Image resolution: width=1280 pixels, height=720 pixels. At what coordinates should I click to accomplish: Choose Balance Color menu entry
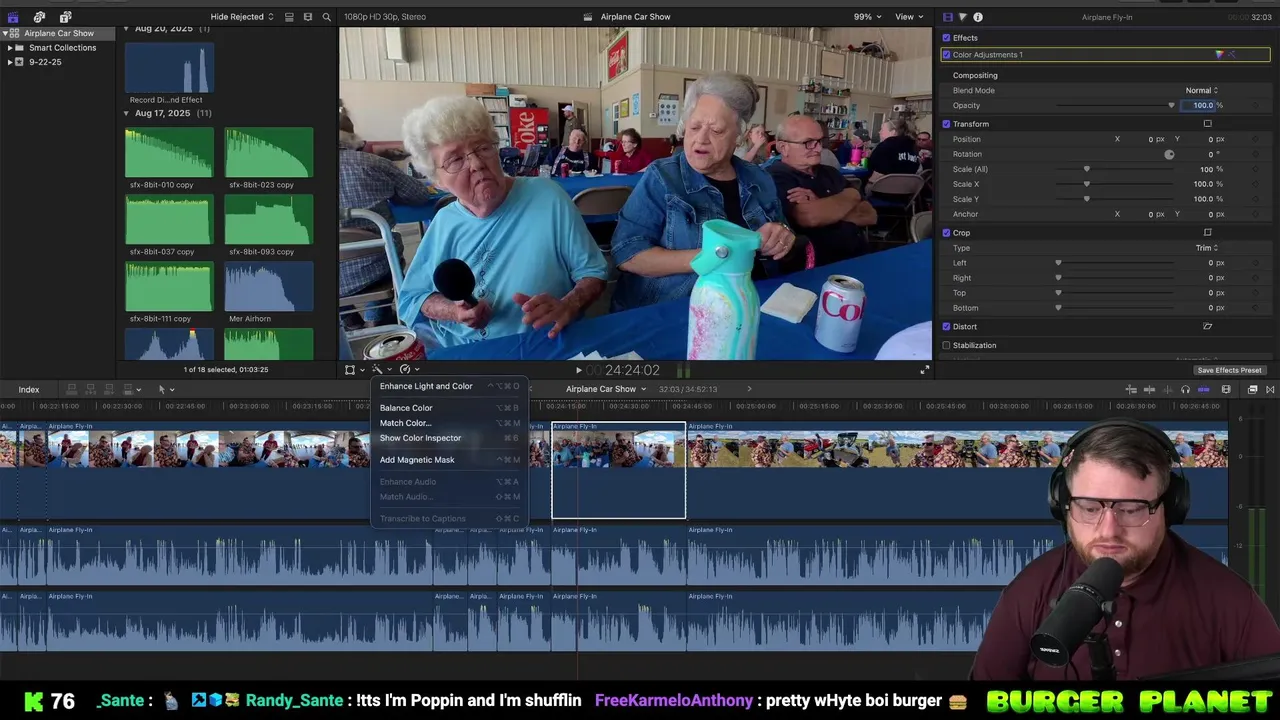pyautogui.click(x=406, y=408)
